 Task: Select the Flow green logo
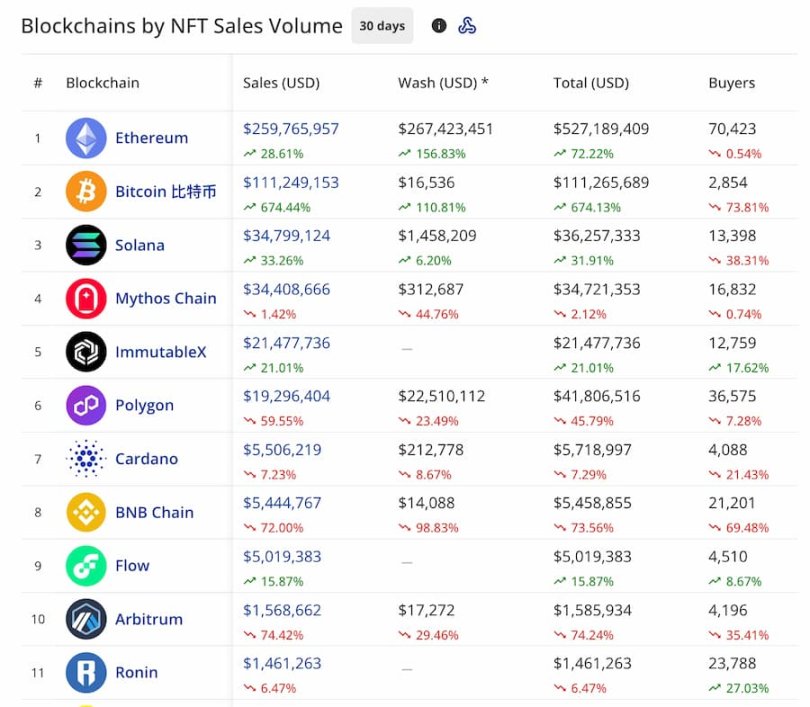coord(86,566)
